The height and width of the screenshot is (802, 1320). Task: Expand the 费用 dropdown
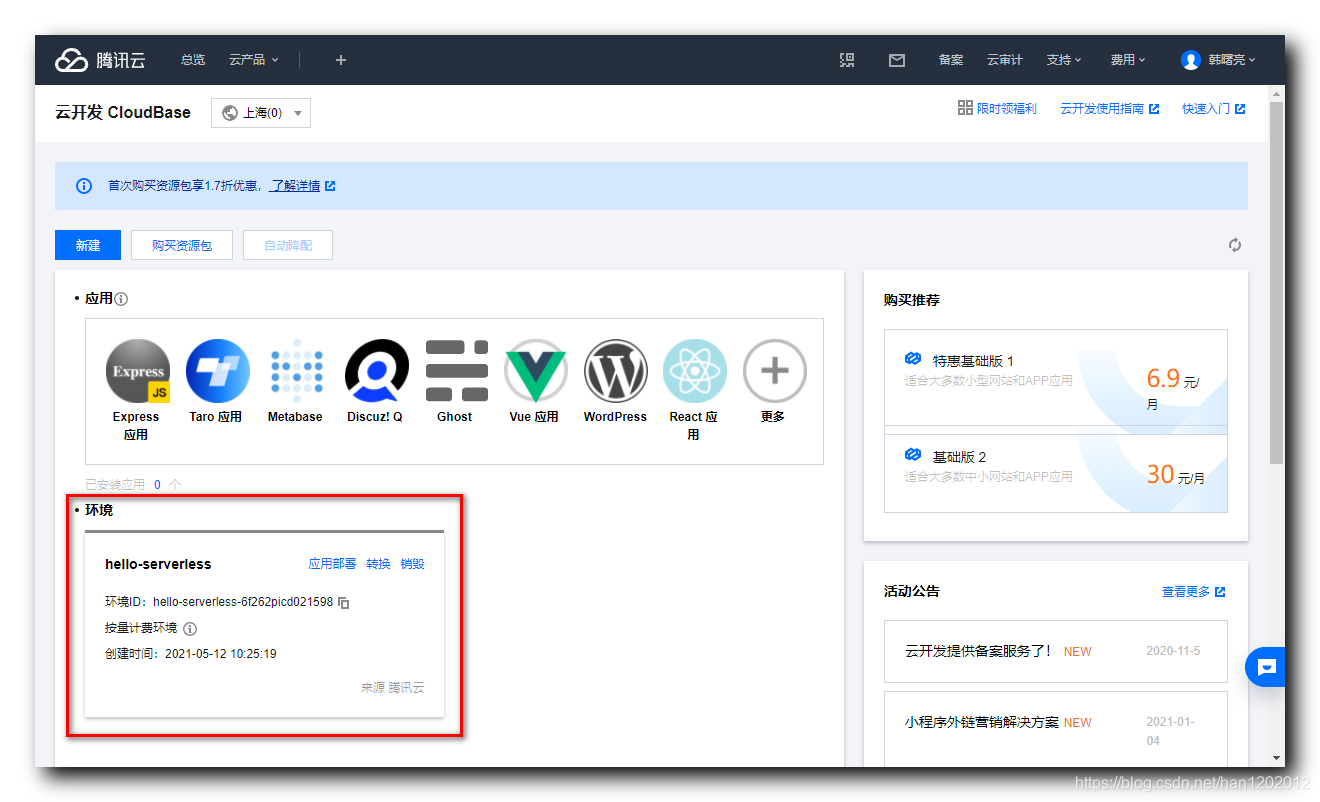pos(1128,60)
